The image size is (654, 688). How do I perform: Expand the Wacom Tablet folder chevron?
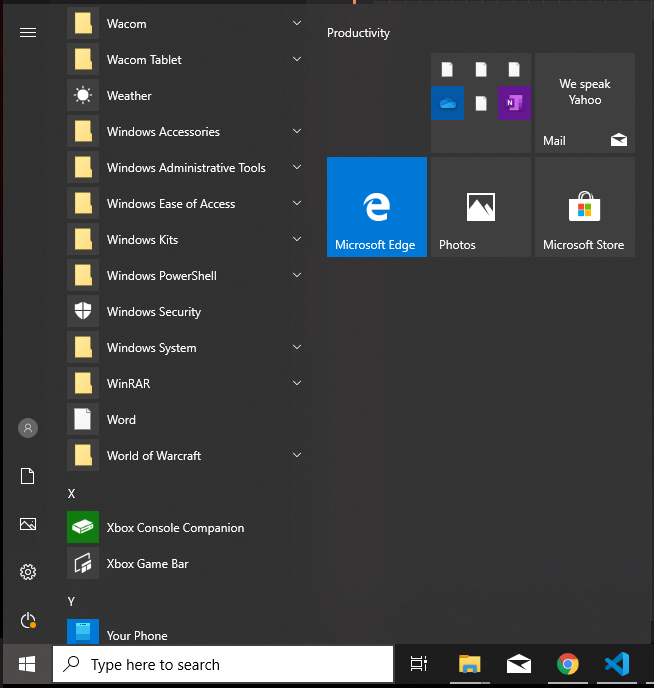click(x=297, y=59)
